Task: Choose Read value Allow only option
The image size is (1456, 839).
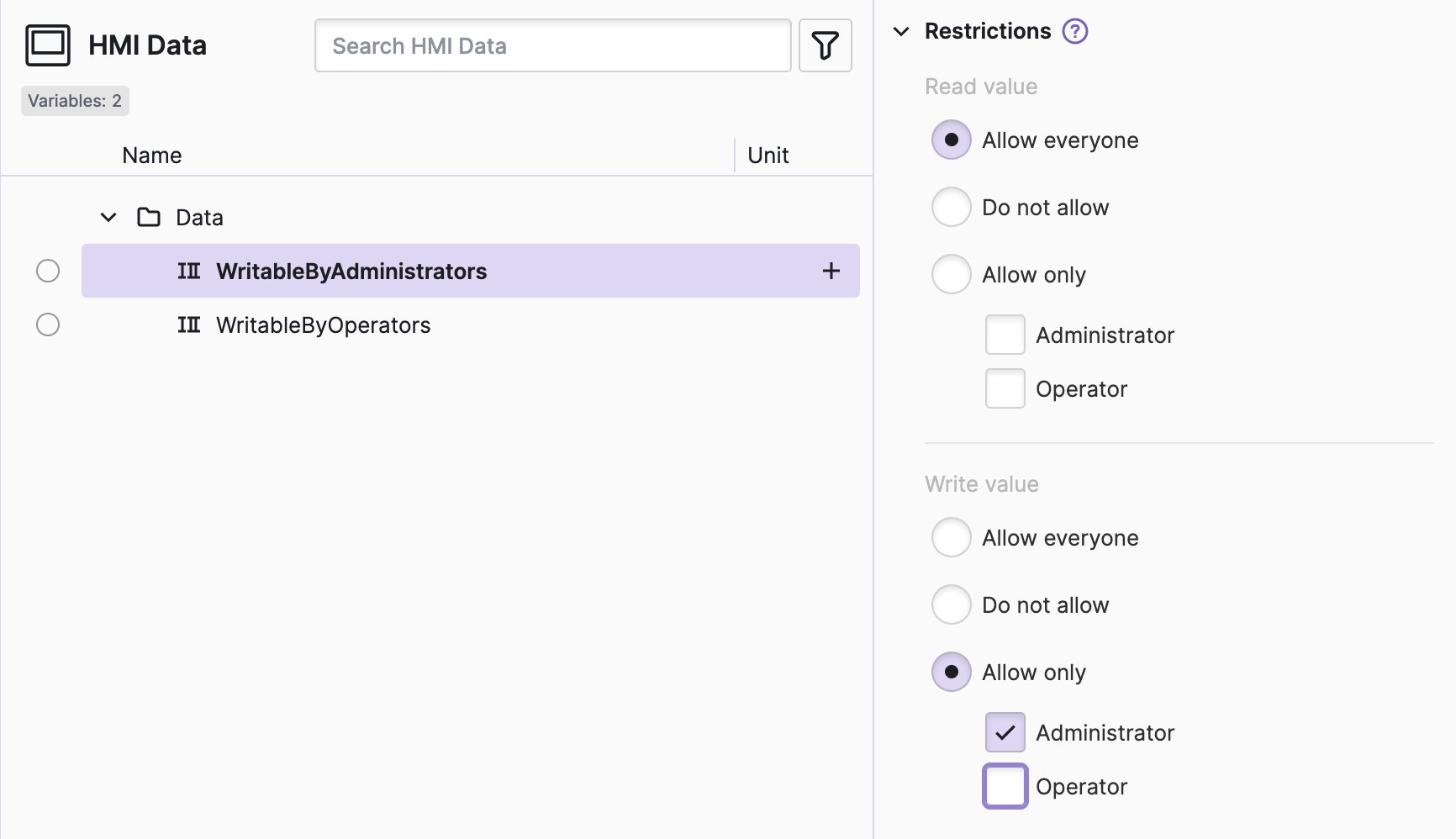Action: [951, 274]
